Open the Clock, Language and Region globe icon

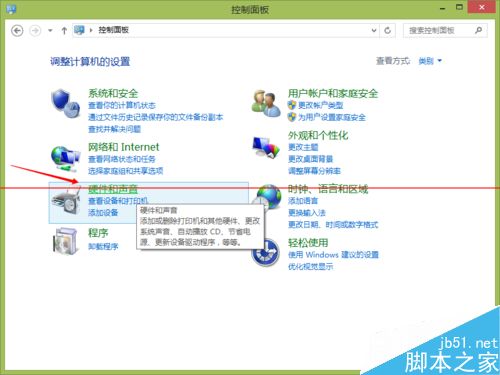[267, 197]
